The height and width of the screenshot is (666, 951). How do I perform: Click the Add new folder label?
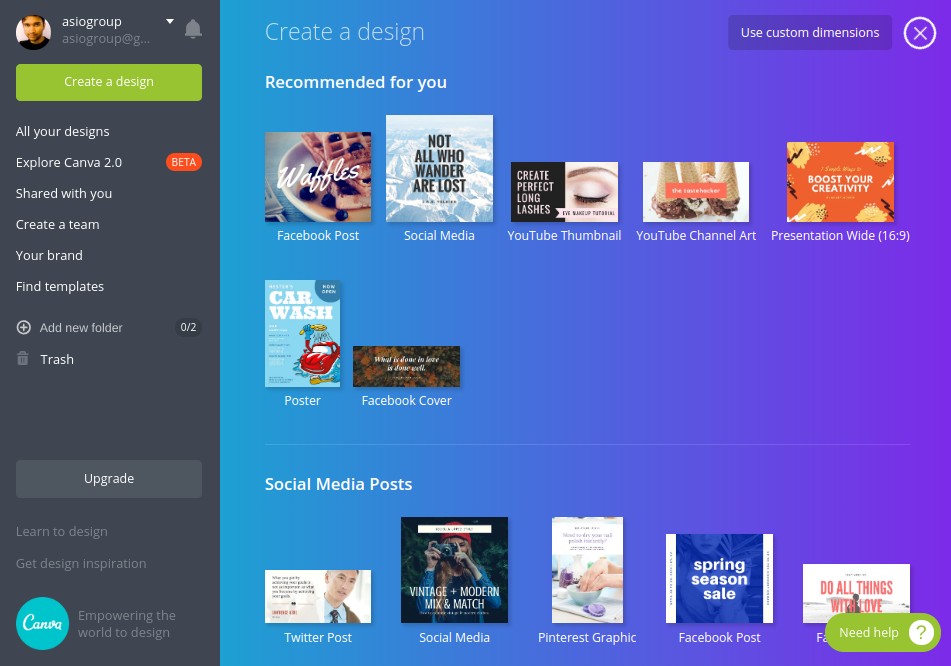coord(81,328)
